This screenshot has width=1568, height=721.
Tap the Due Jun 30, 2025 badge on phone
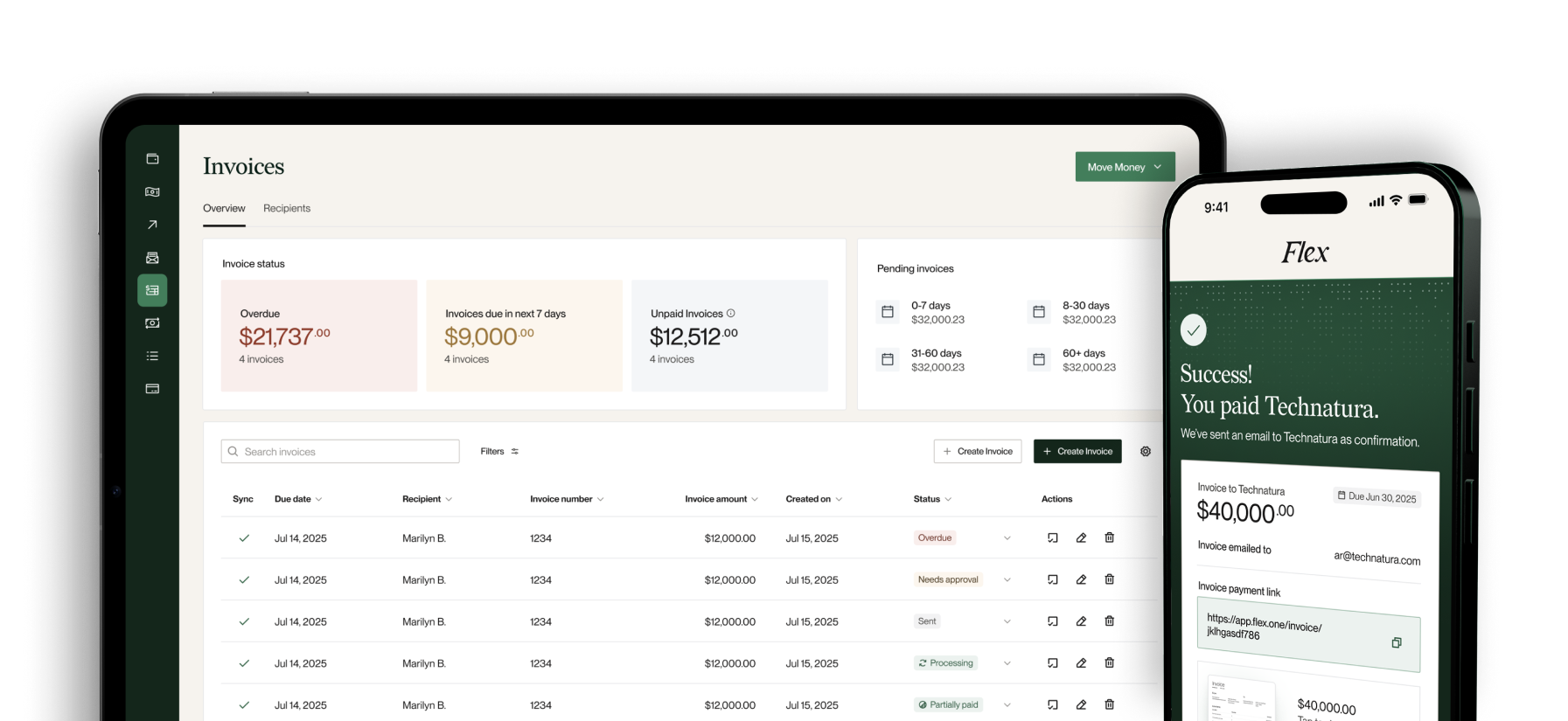point(1376,496)
